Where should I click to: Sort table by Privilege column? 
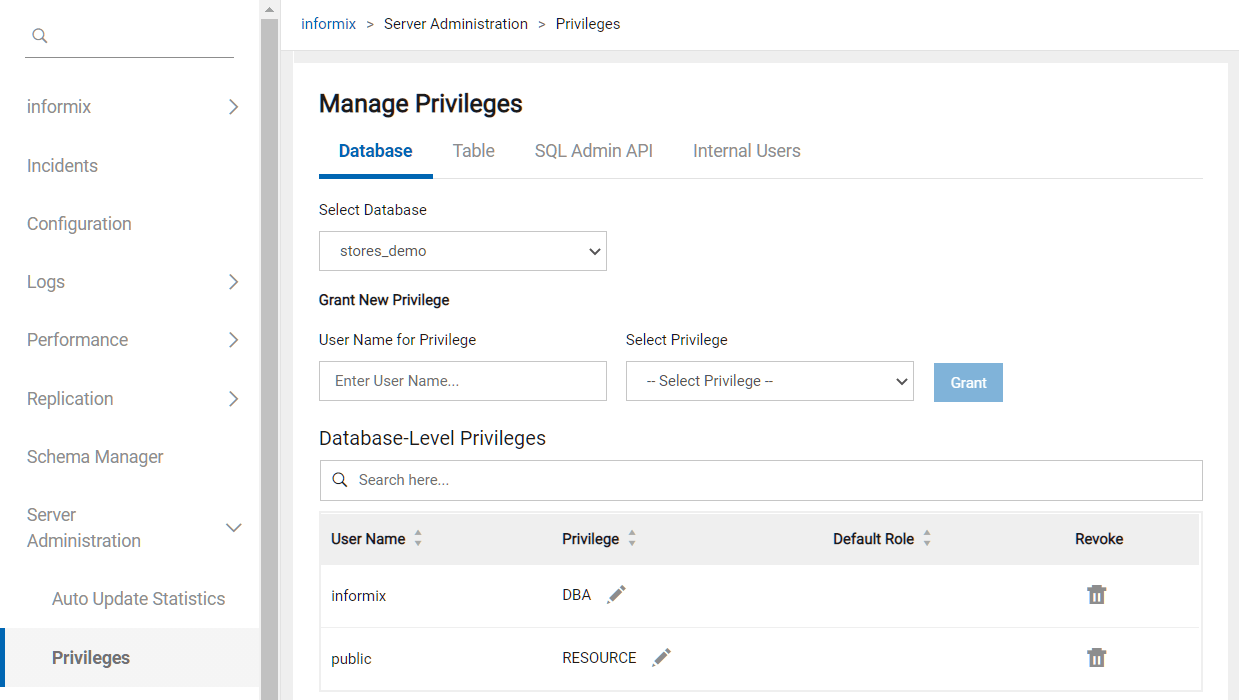631,539
